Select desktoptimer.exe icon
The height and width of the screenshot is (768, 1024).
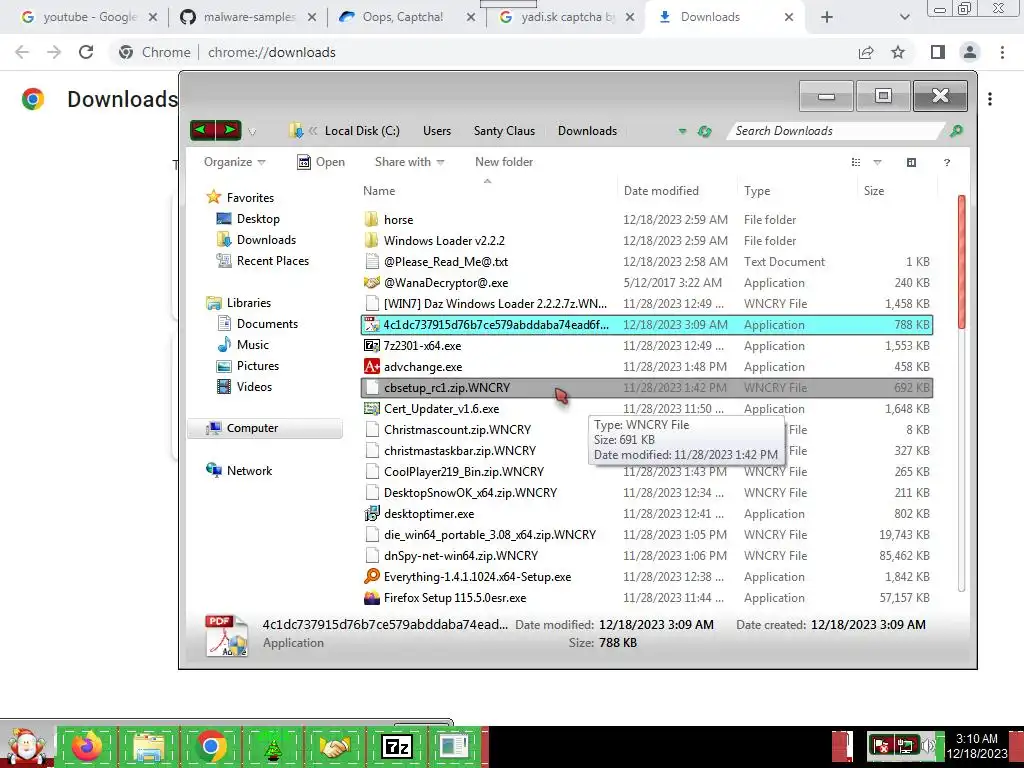tap(372, 513)
